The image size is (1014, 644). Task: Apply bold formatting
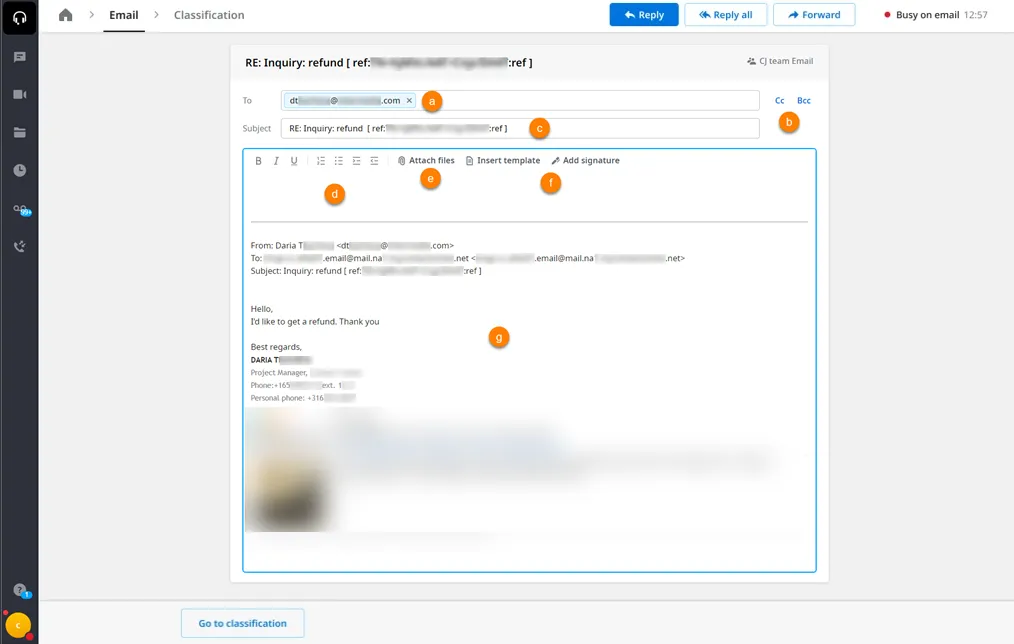[258, 161]
